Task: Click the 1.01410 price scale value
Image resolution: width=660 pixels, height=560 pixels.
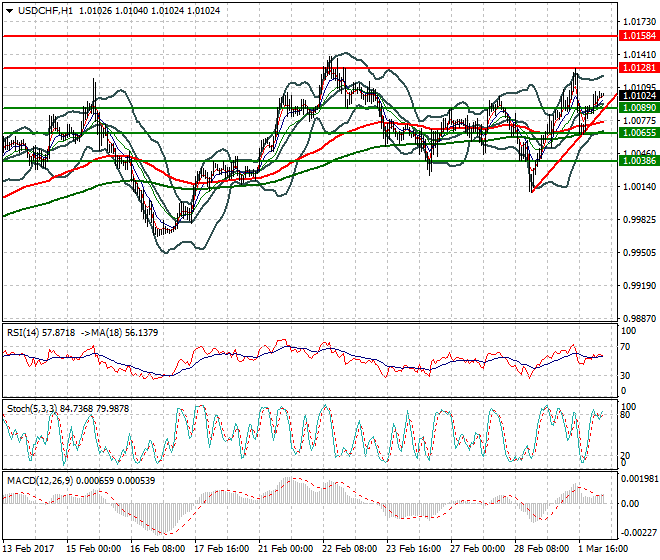Action: (x=639, y=55)
